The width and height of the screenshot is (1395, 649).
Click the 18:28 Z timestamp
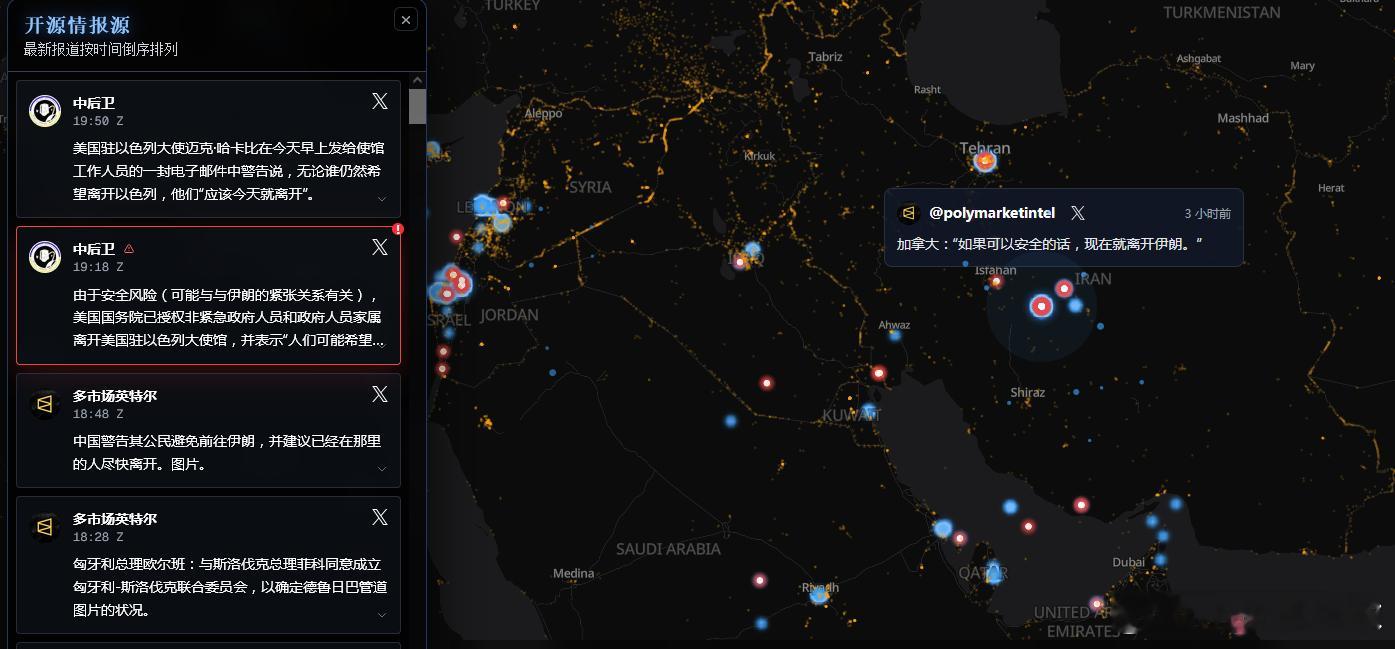(x=98, y=537)
